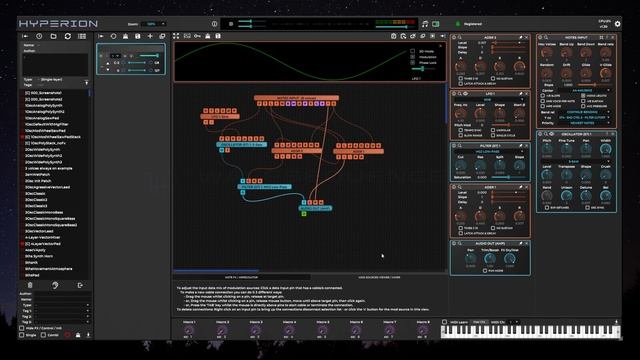Click the pin icon on AUDIO OUT panel
Image resolution: width=640 pixels, height=360 pixels.
coord(520,243)
